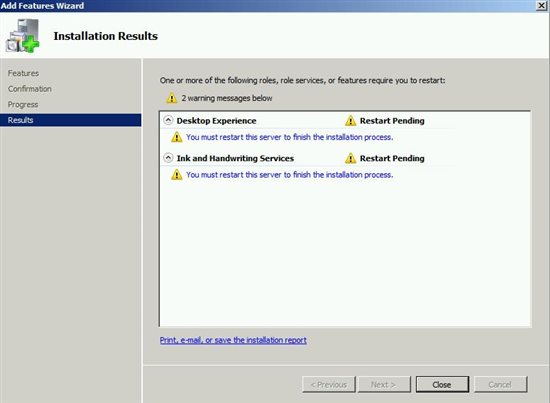Select the Results step in sidebar

pos(71,120)
